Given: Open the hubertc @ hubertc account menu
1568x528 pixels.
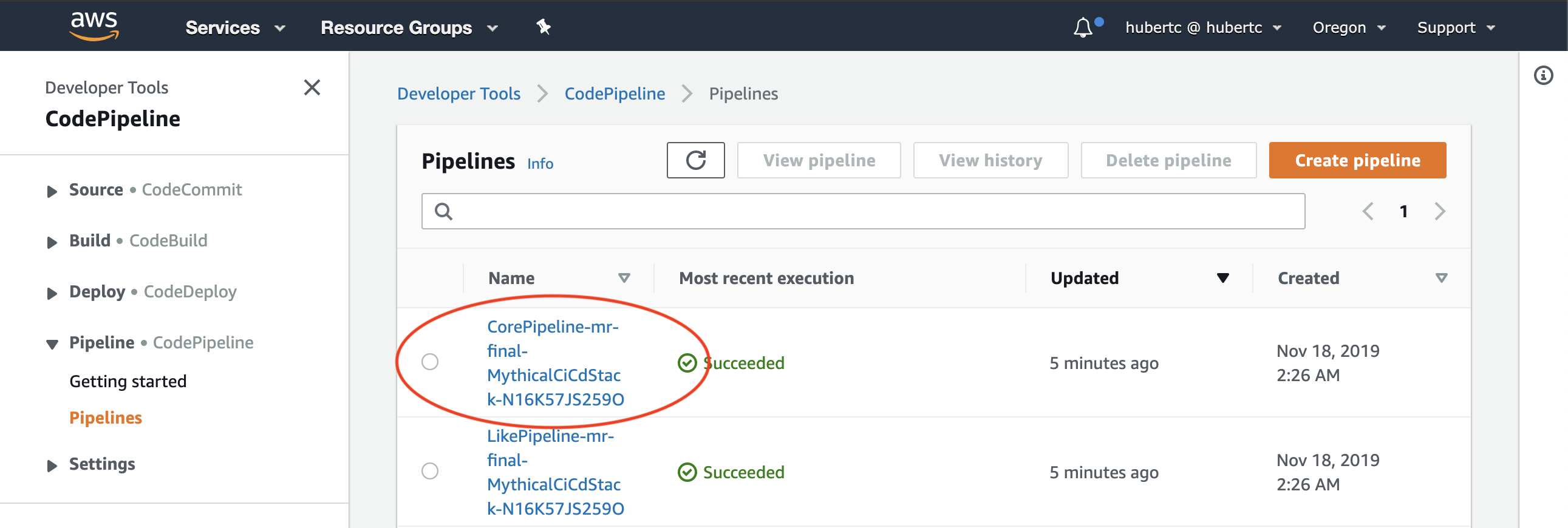Looking at the screenshot, I should (1203, 27).
